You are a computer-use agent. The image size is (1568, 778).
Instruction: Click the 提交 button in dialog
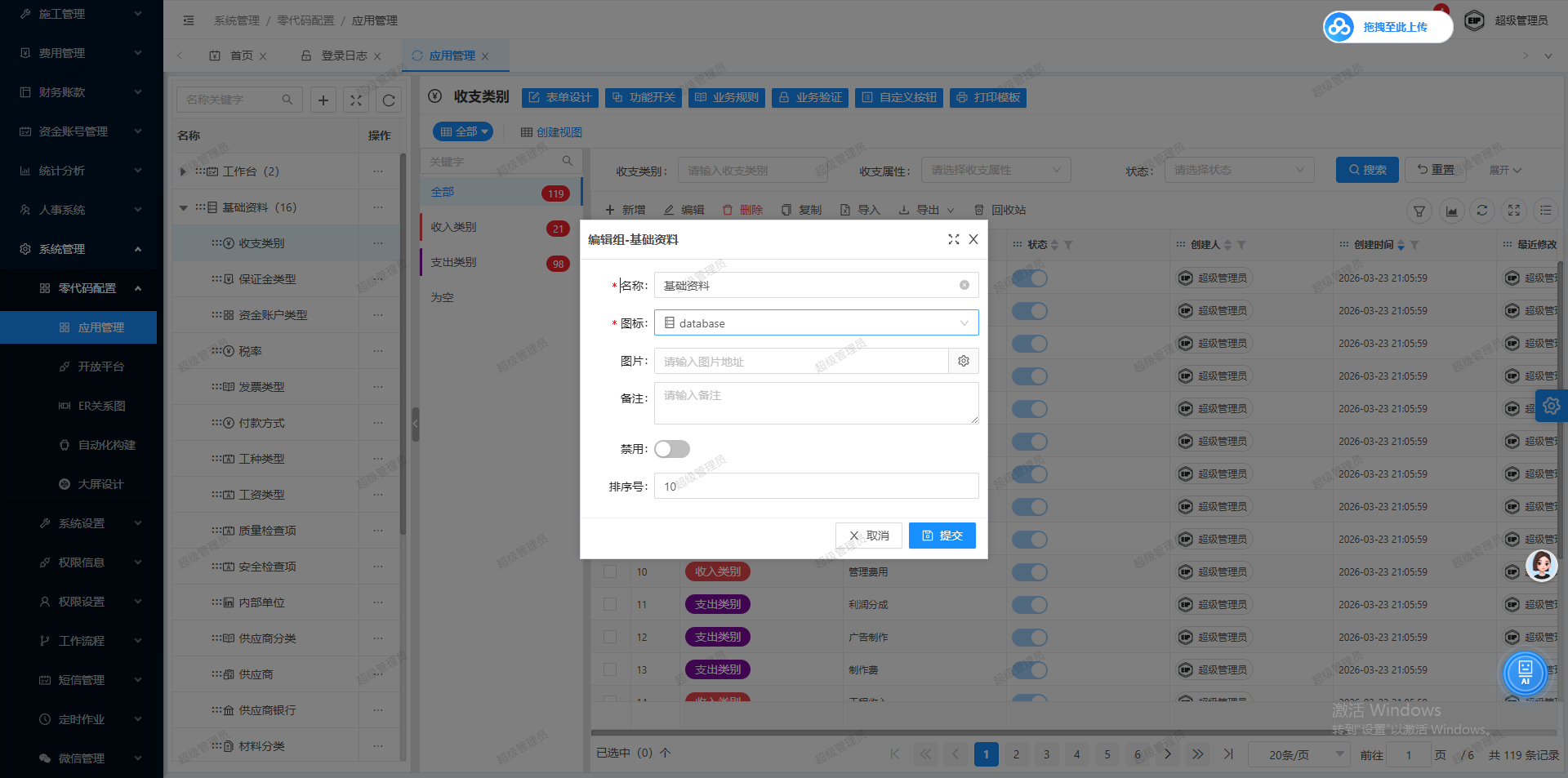(x=942, y=536)
